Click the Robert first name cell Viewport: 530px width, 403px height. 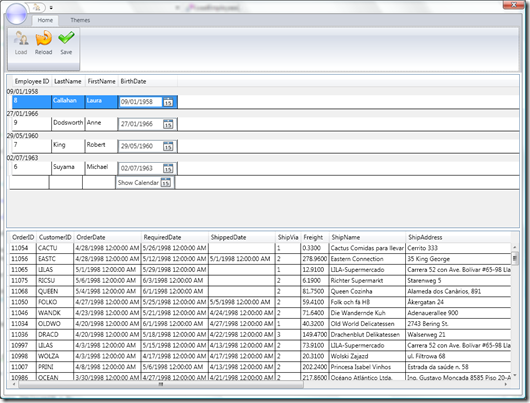(101, 146)
